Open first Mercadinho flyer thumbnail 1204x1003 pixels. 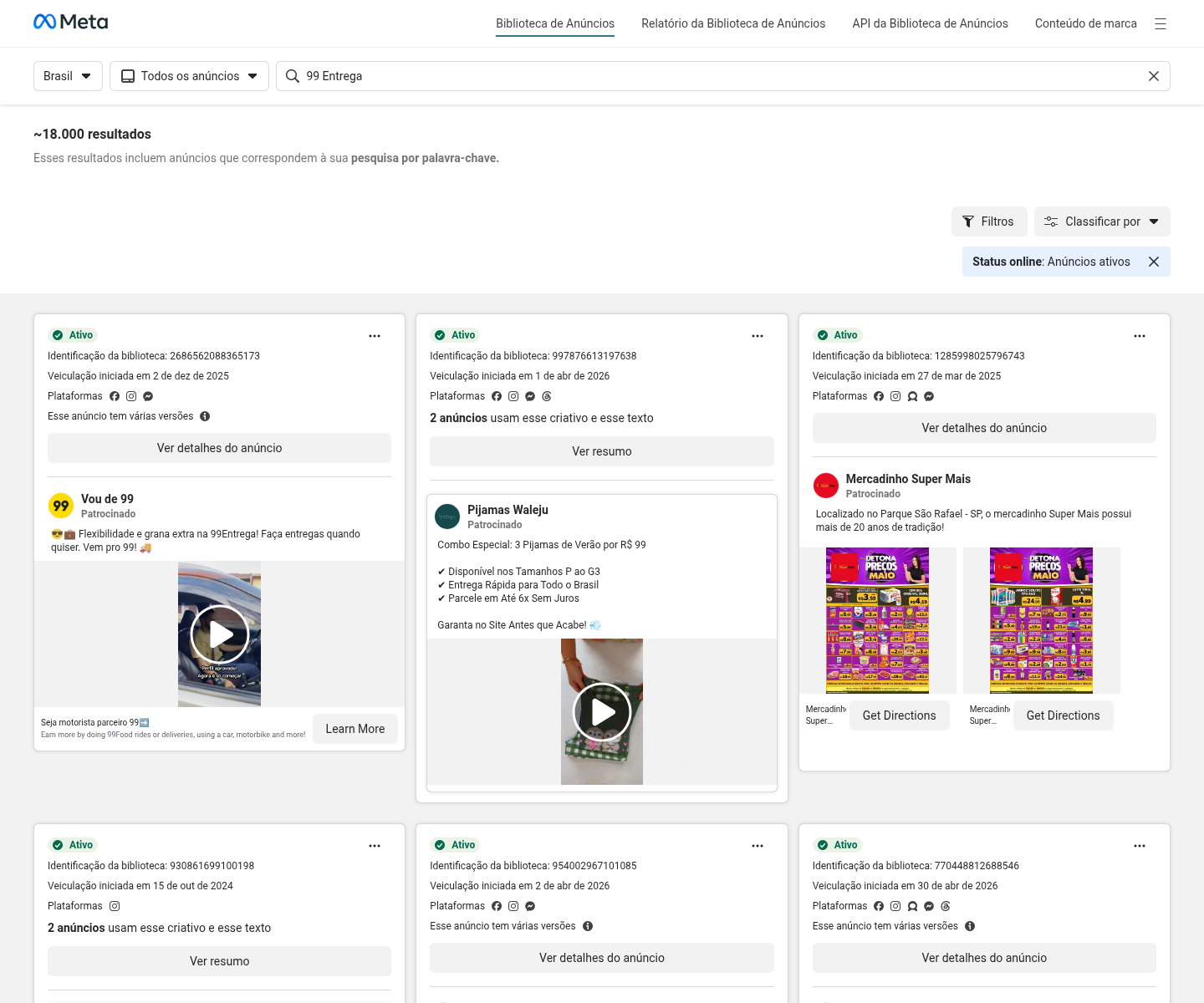(x=877, y=620)
